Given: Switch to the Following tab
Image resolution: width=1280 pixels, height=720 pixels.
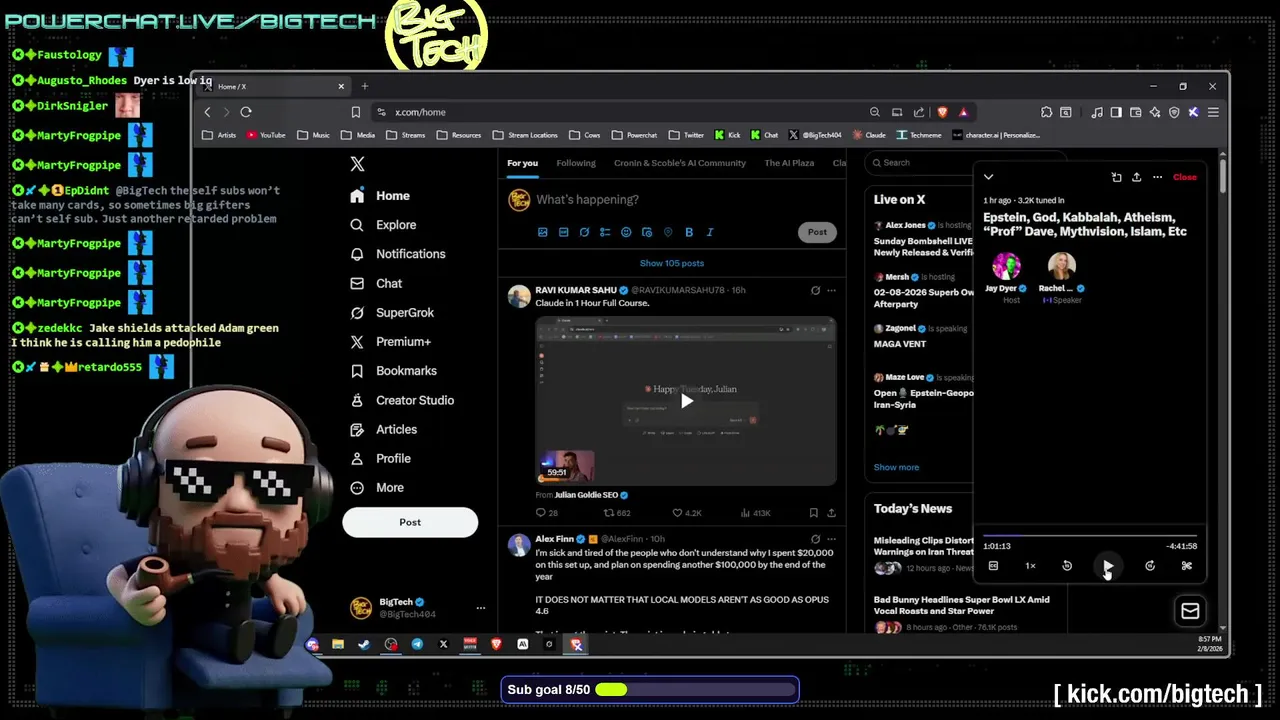Looking at the screenshot, I should 576,163.
